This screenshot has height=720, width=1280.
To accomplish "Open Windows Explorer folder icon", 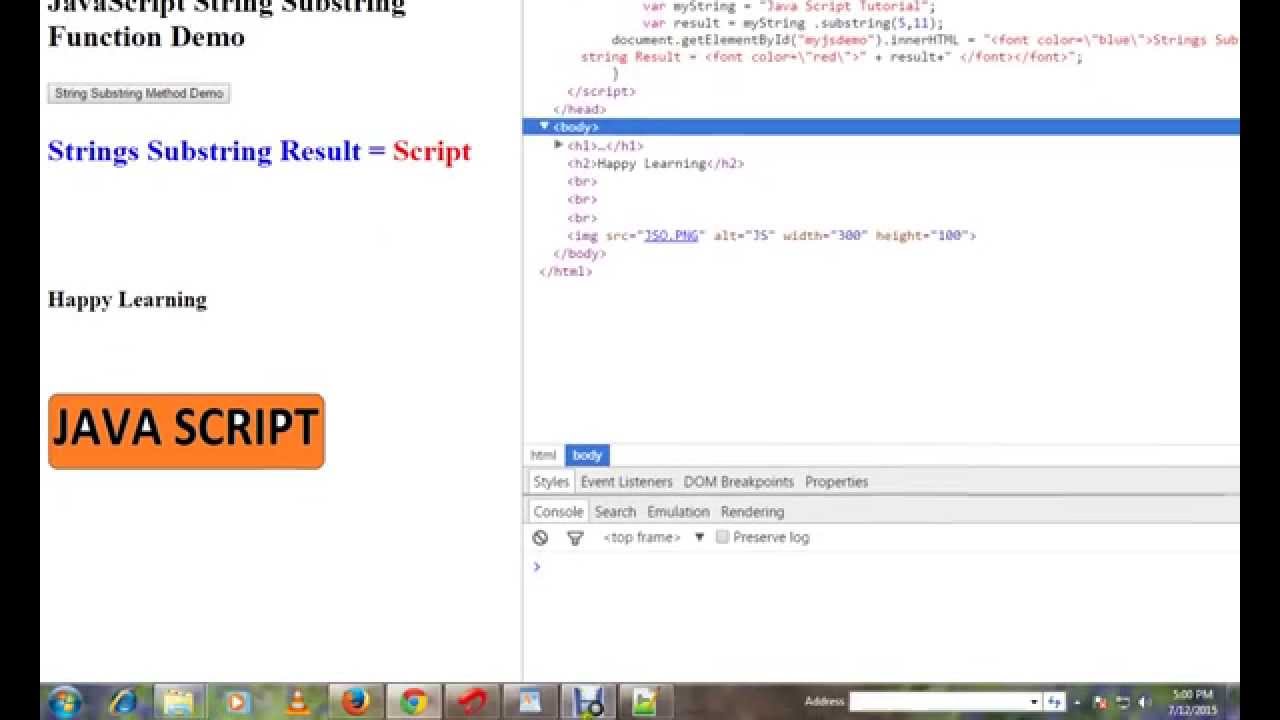I will click(x=179, y=702).
